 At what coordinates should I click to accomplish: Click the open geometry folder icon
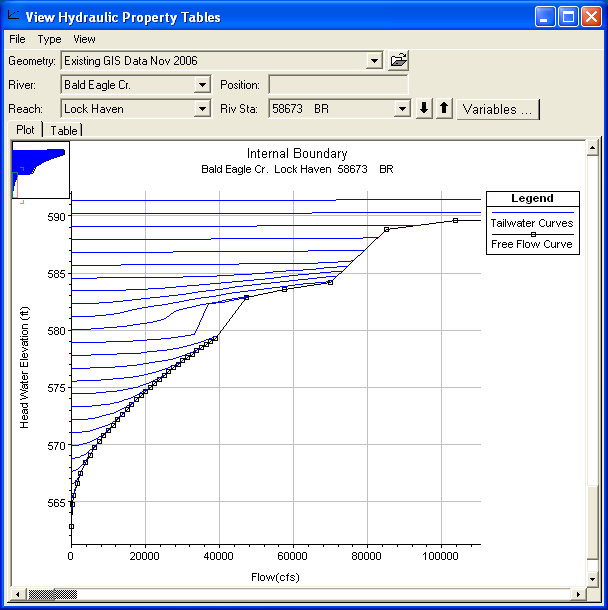click(x=399, y=61)
